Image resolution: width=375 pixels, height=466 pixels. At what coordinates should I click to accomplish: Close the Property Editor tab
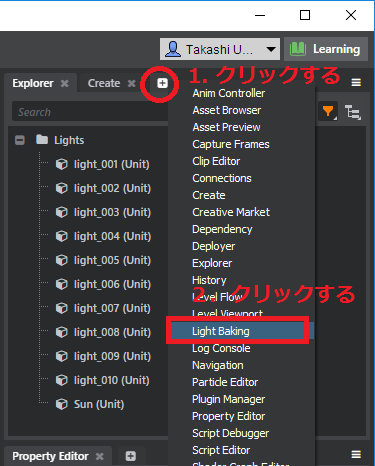[100, 456]
